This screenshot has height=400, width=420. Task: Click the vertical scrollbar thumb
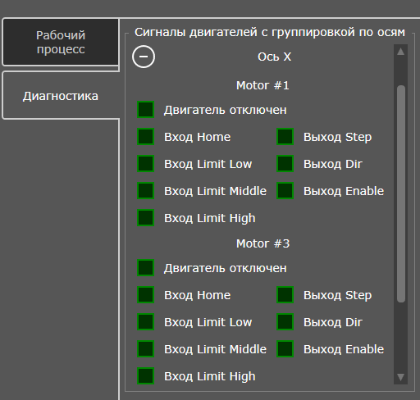pyautogui.click(x=401, y=194)
